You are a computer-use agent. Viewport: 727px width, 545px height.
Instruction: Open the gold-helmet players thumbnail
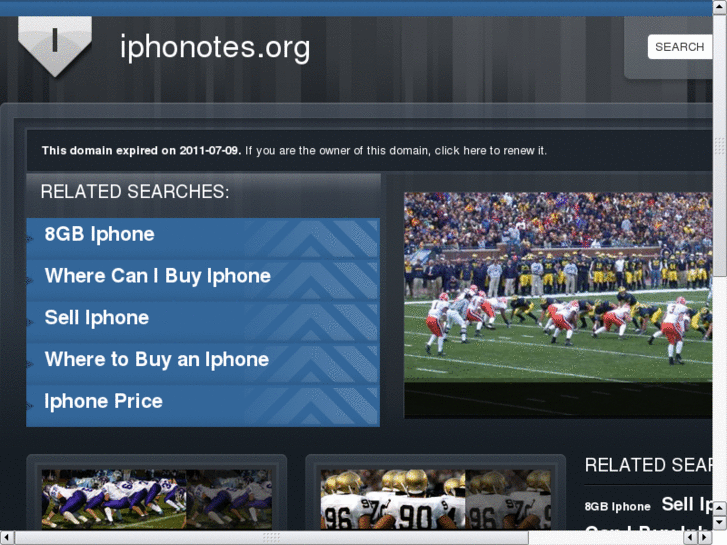(435, 500)
